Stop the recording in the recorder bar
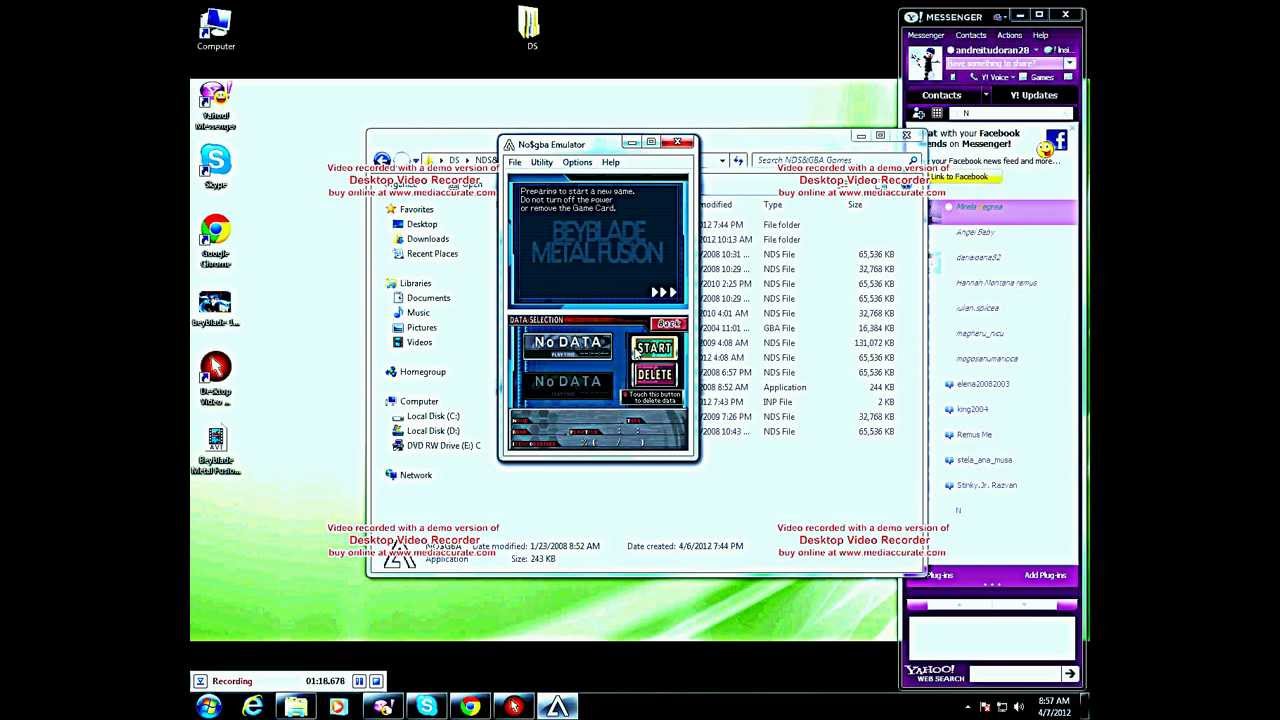 point(376,681)
